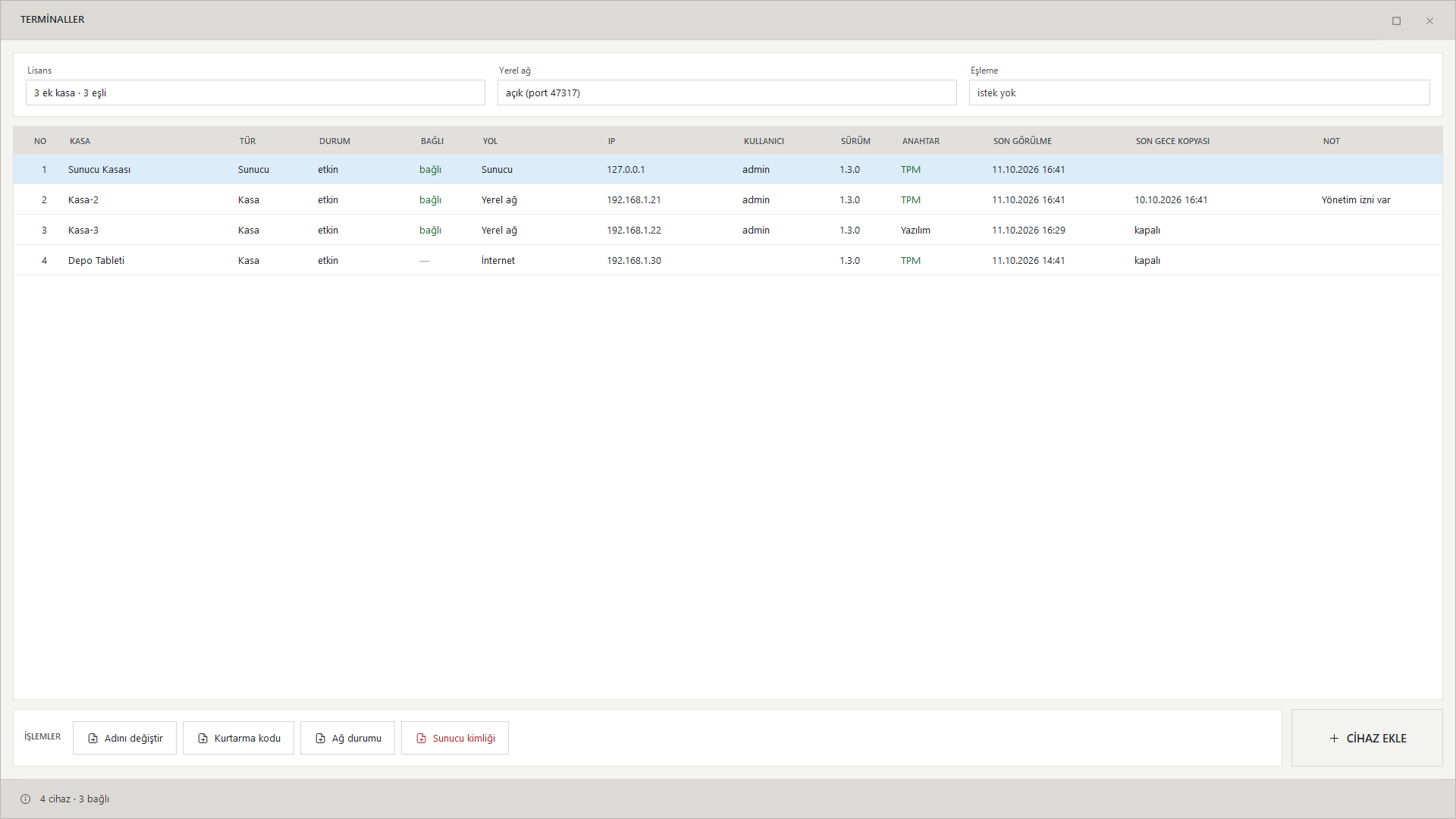Select the Depo Tableti row
The height and width of the screenshot is (819, 1456).
(728, 260)
